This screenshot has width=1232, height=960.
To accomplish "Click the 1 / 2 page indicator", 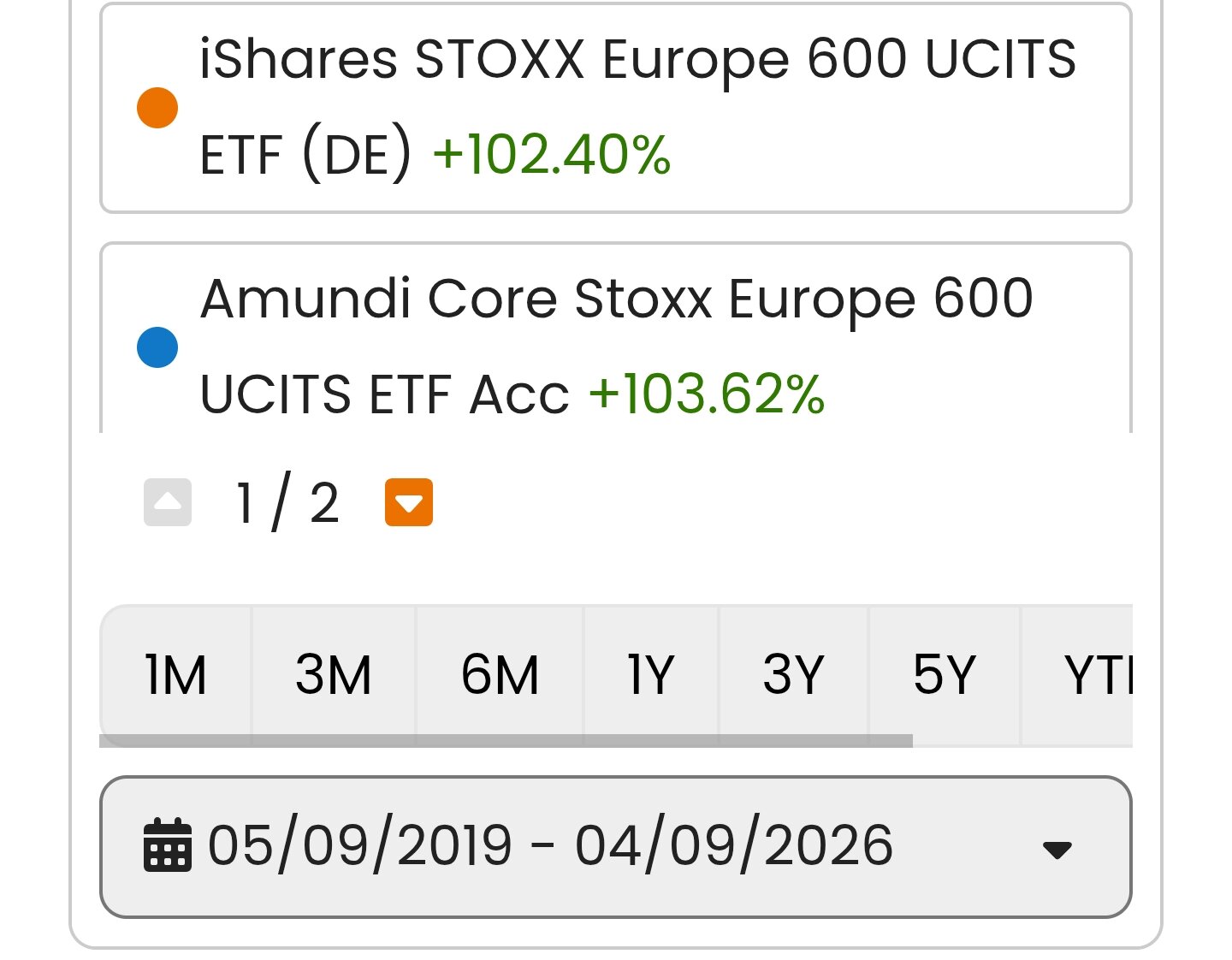I will click(287, 502).
